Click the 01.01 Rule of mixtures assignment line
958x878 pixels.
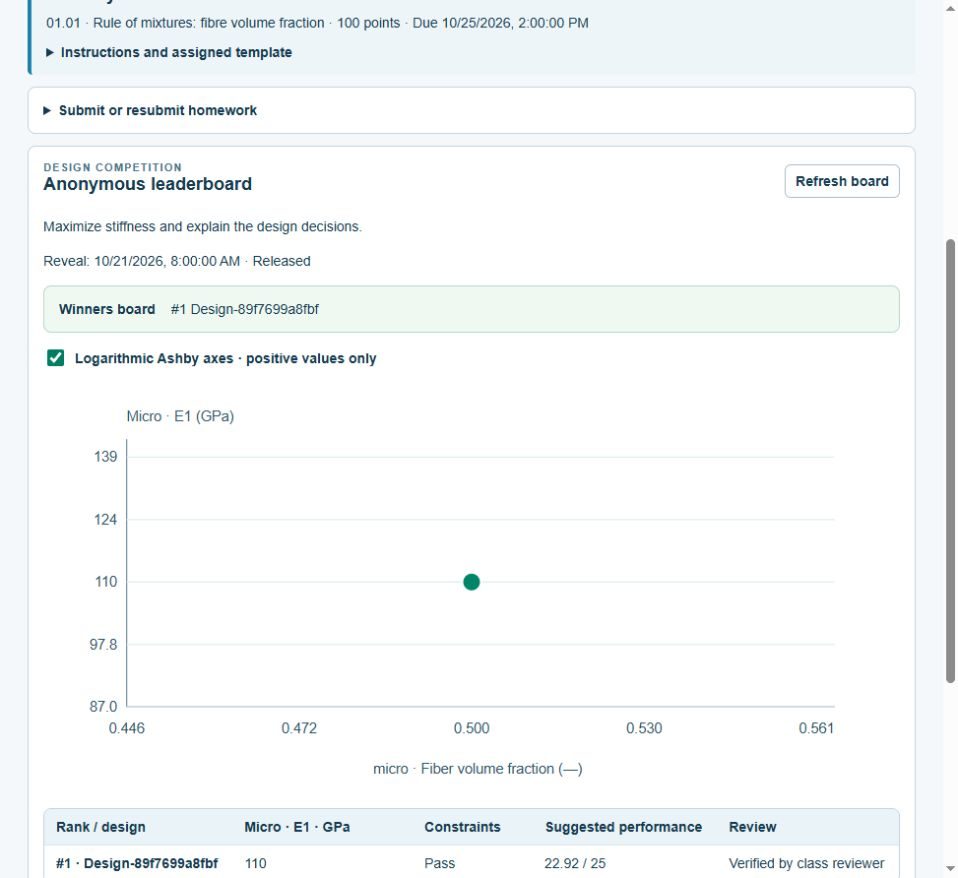(317, 23)
